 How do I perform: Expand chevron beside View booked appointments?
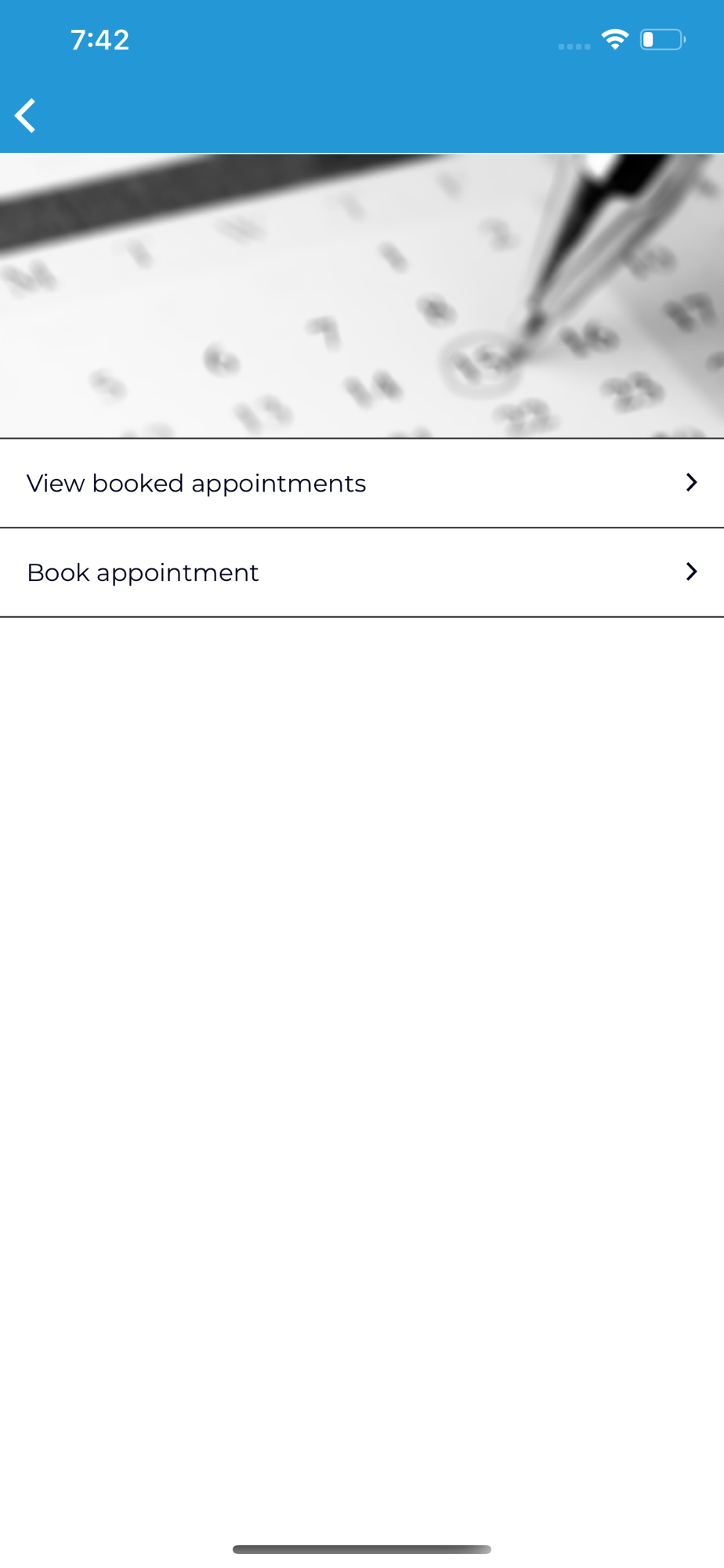691,483
